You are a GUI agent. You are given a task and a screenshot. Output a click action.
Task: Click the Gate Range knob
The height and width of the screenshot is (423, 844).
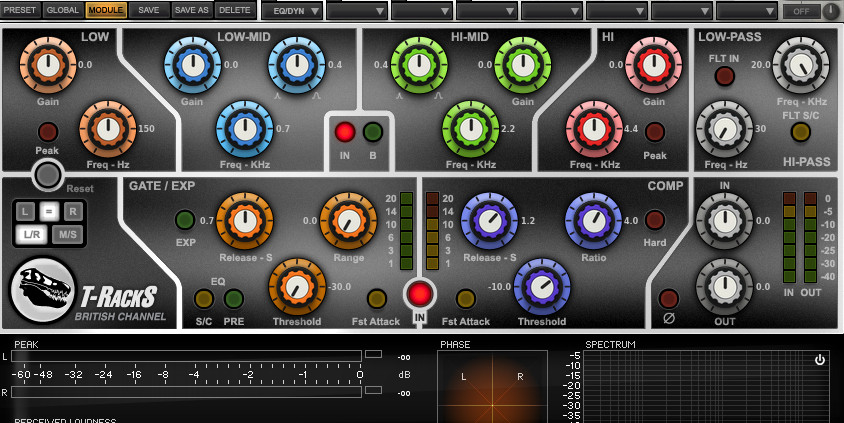348,221
